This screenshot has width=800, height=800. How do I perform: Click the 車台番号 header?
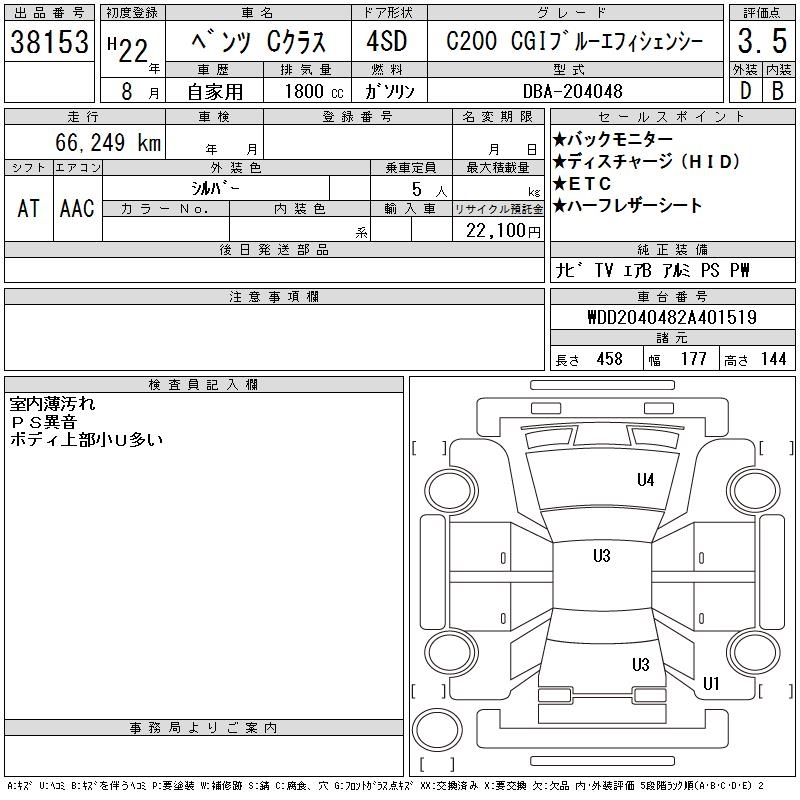click(x=672, y=296)
